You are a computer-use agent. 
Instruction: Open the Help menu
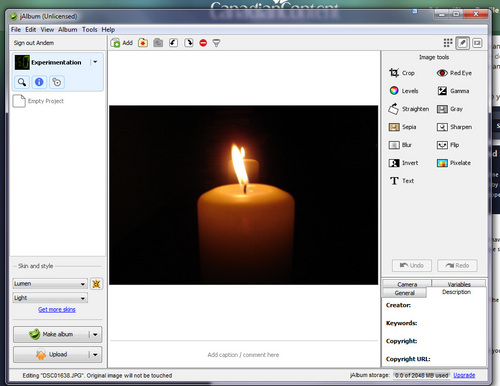click(108, 29)
